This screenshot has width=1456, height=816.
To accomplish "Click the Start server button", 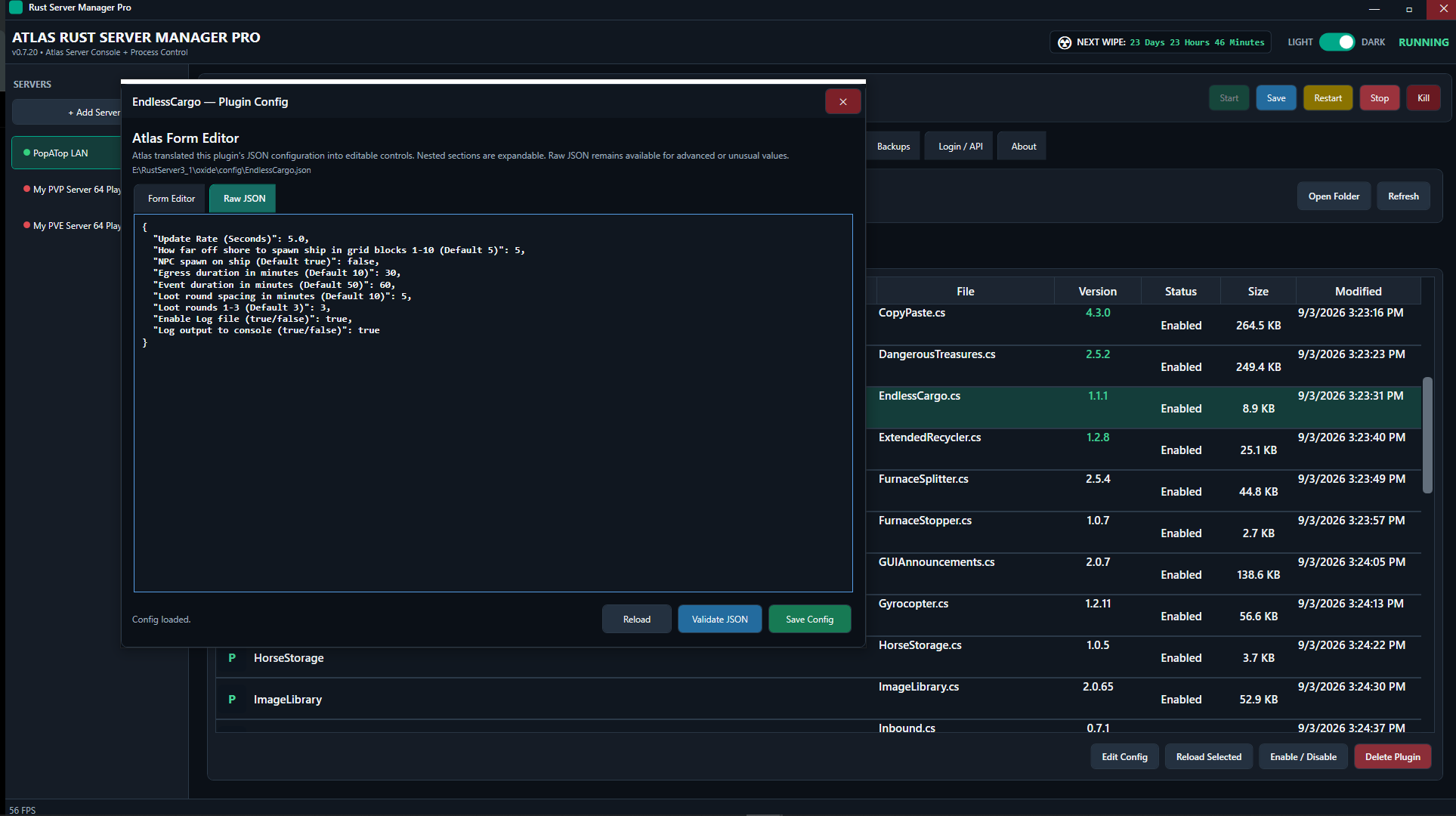I will [1229, 98].
